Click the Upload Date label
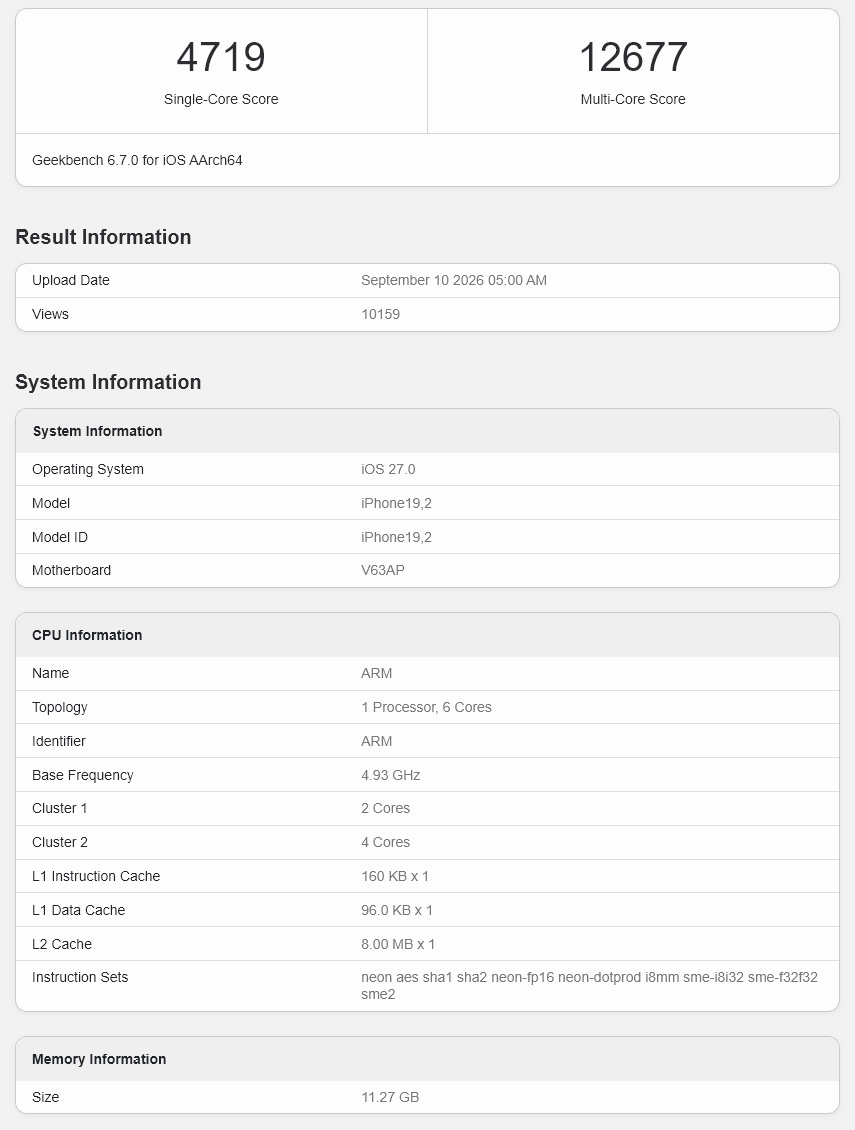The image size is (855, 1130). coord(71,280)
